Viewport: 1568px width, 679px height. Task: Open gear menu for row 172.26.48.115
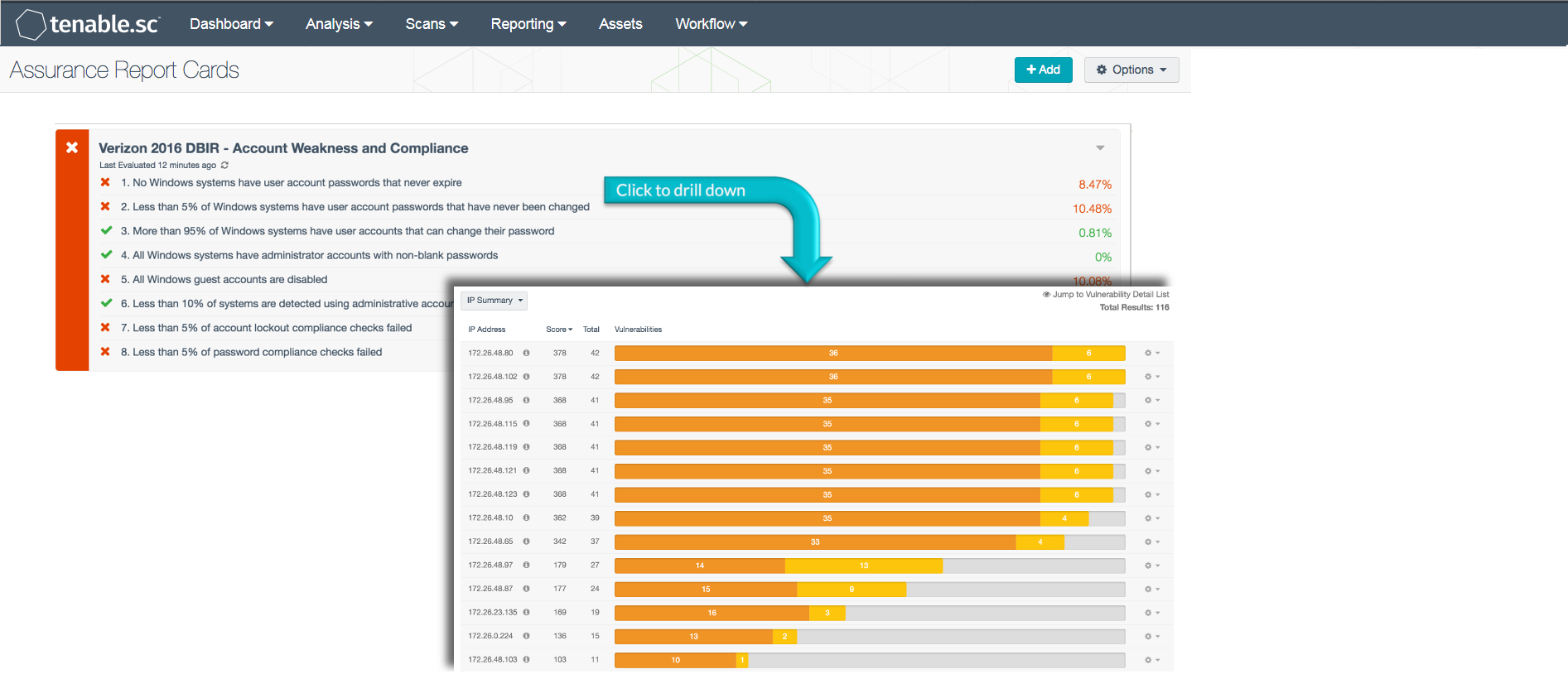point(1151,424)
